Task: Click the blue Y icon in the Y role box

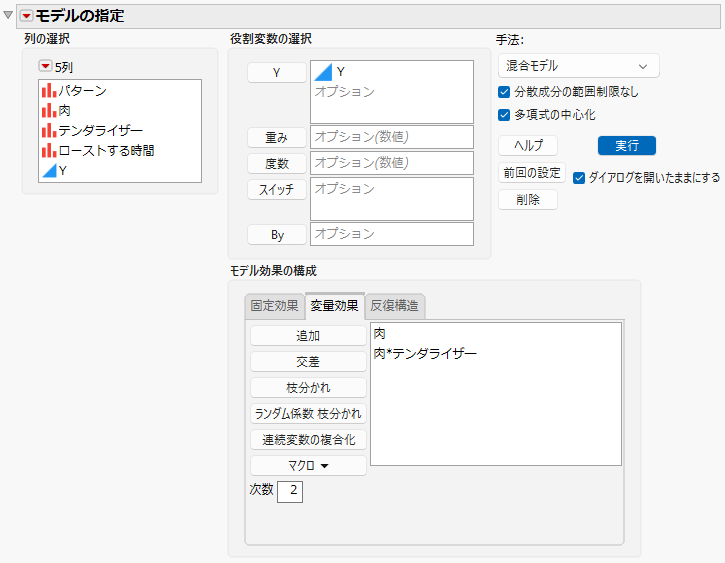Action: 323,72
